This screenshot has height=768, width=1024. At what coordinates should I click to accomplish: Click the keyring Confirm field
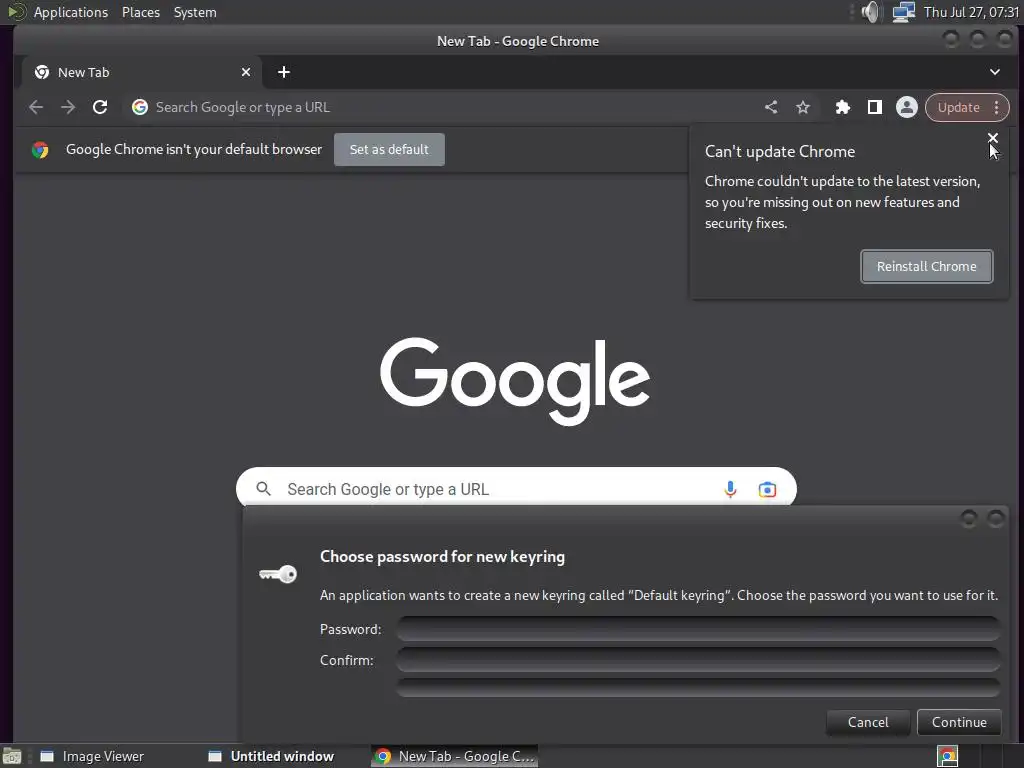pos(698,660)
